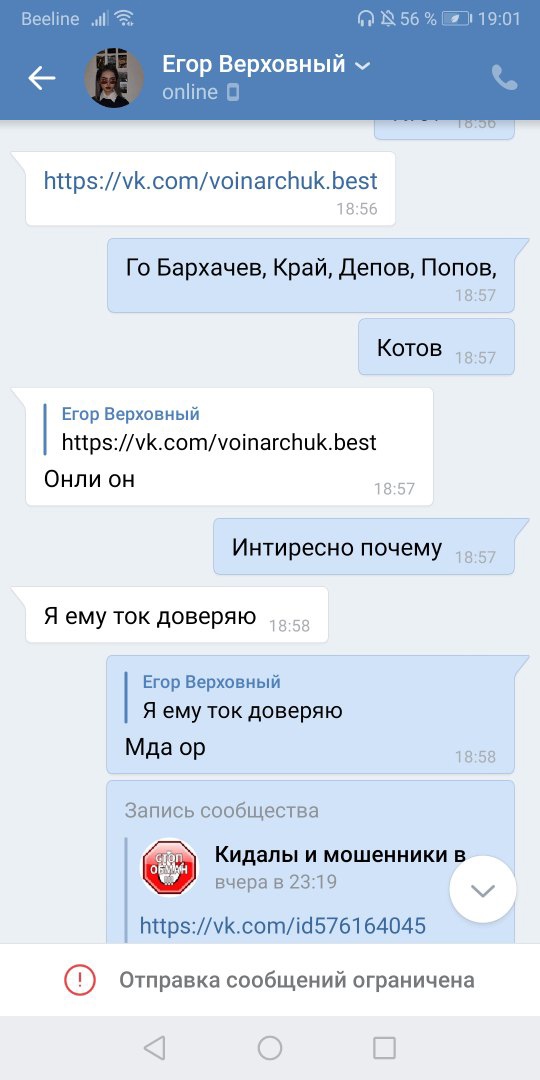Open Егор Верховный's profile avatar
The height and width of the screenshot is (1080, 540).
click(114, 79)
